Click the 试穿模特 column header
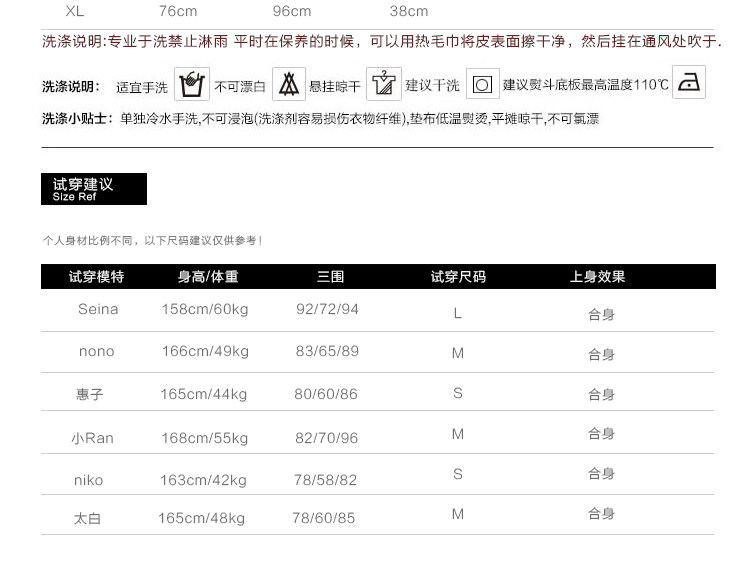This screenshot has width=750, height=561. [96, 277]
